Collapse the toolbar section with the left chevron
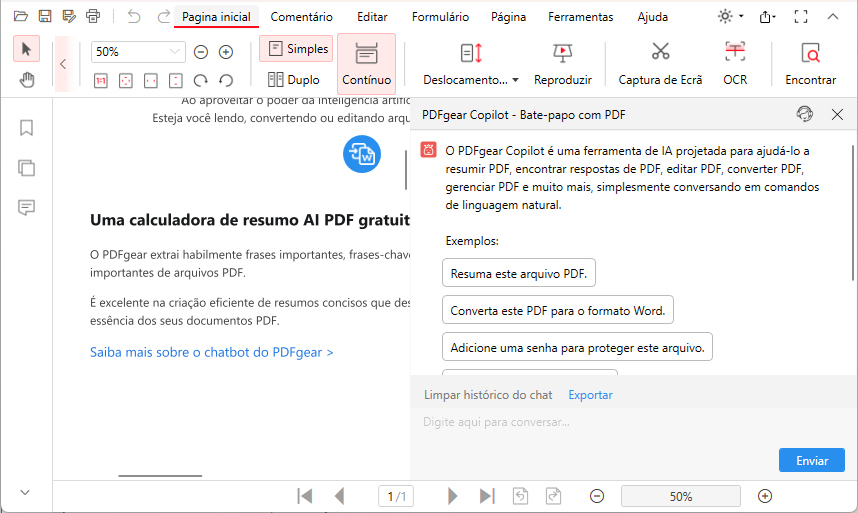This screenshot has width=858, height=513. pos(63,64)
